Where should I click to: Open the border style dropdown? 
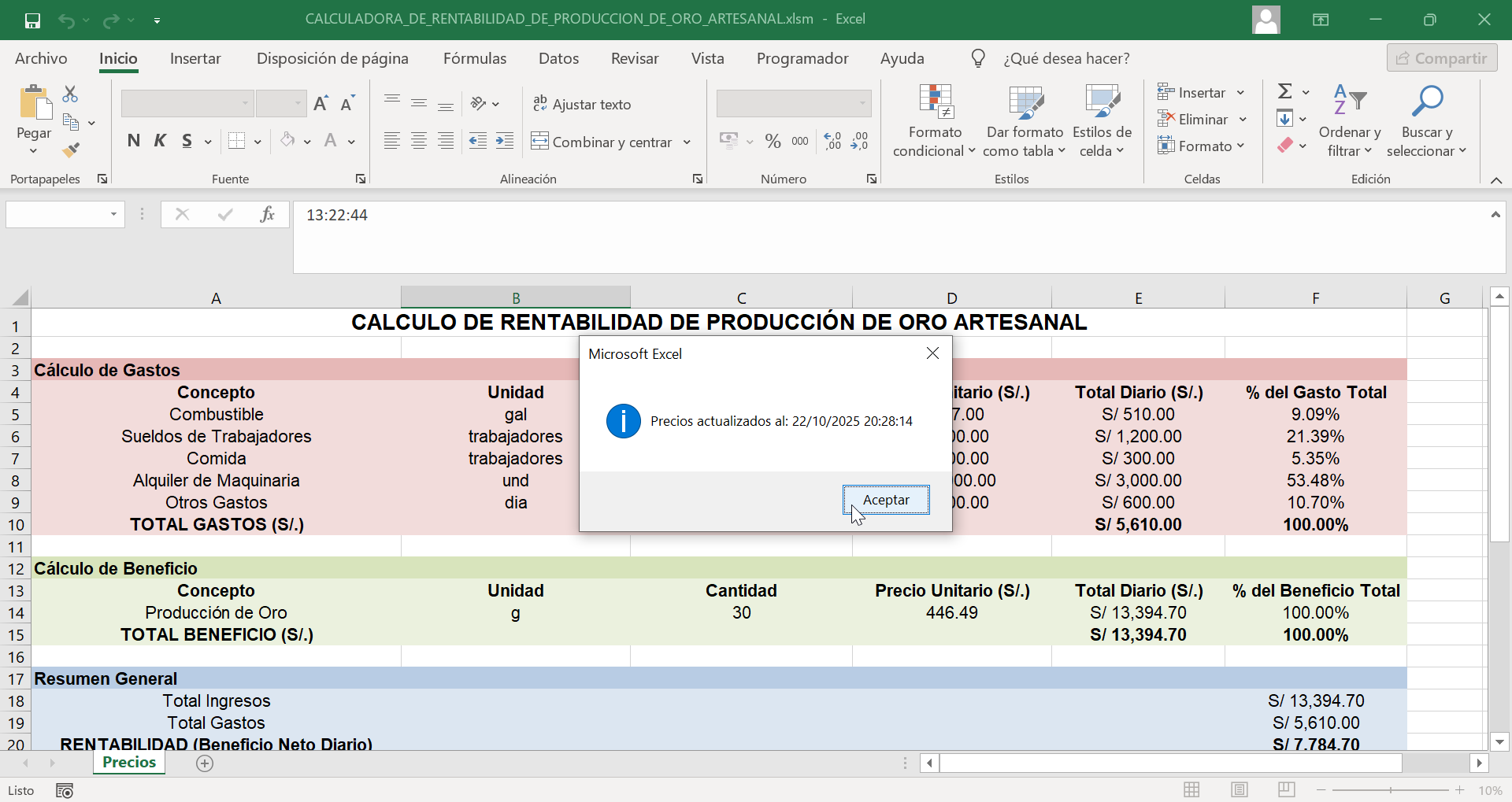[x=258, y=142]
